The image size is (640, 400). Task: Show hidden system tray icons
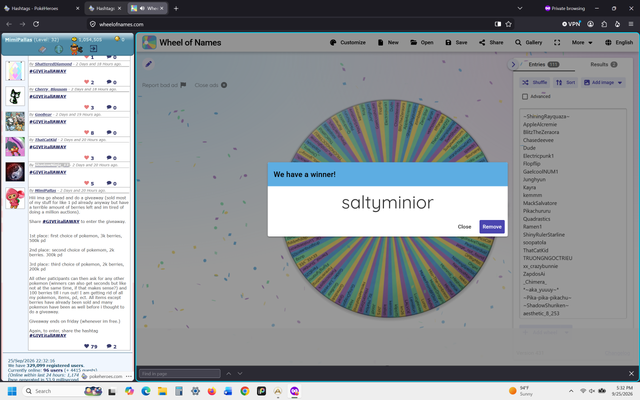571,391
